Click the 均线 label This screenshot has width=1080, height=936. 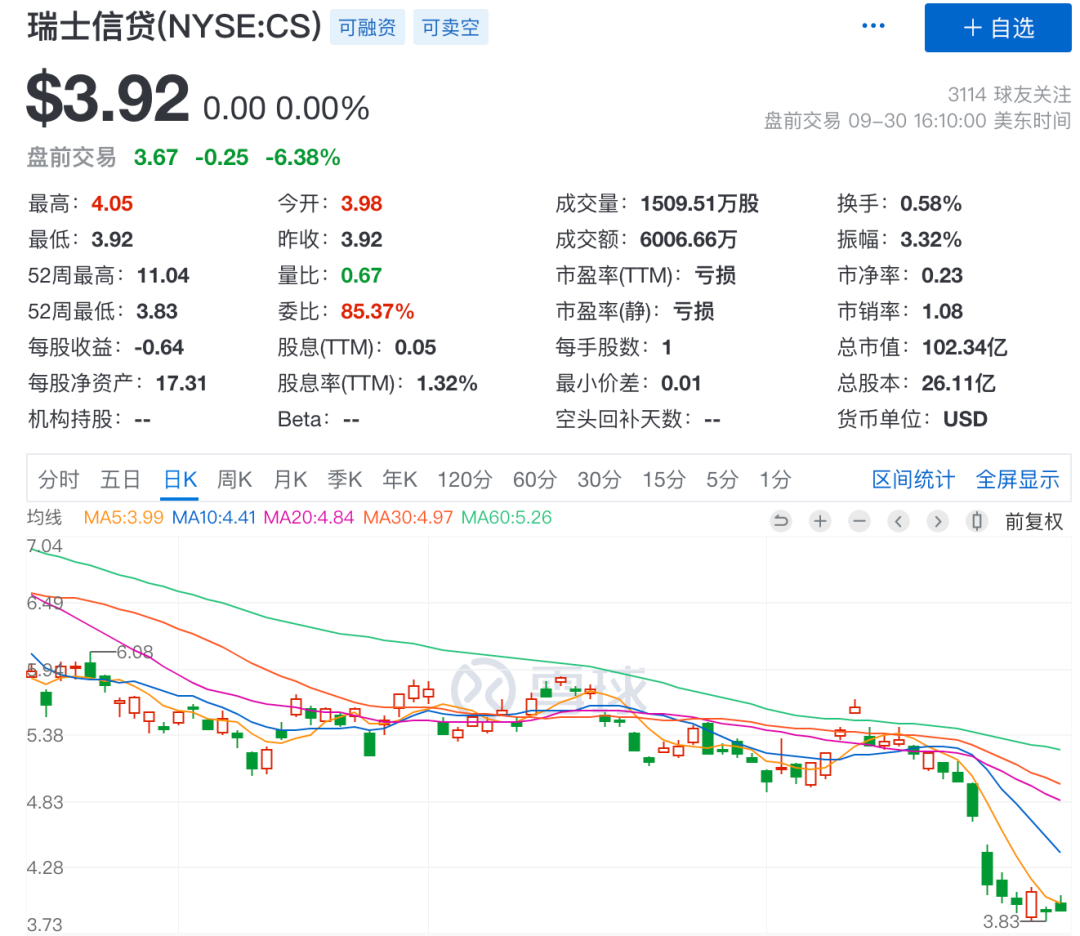click(x=44, y=517)
